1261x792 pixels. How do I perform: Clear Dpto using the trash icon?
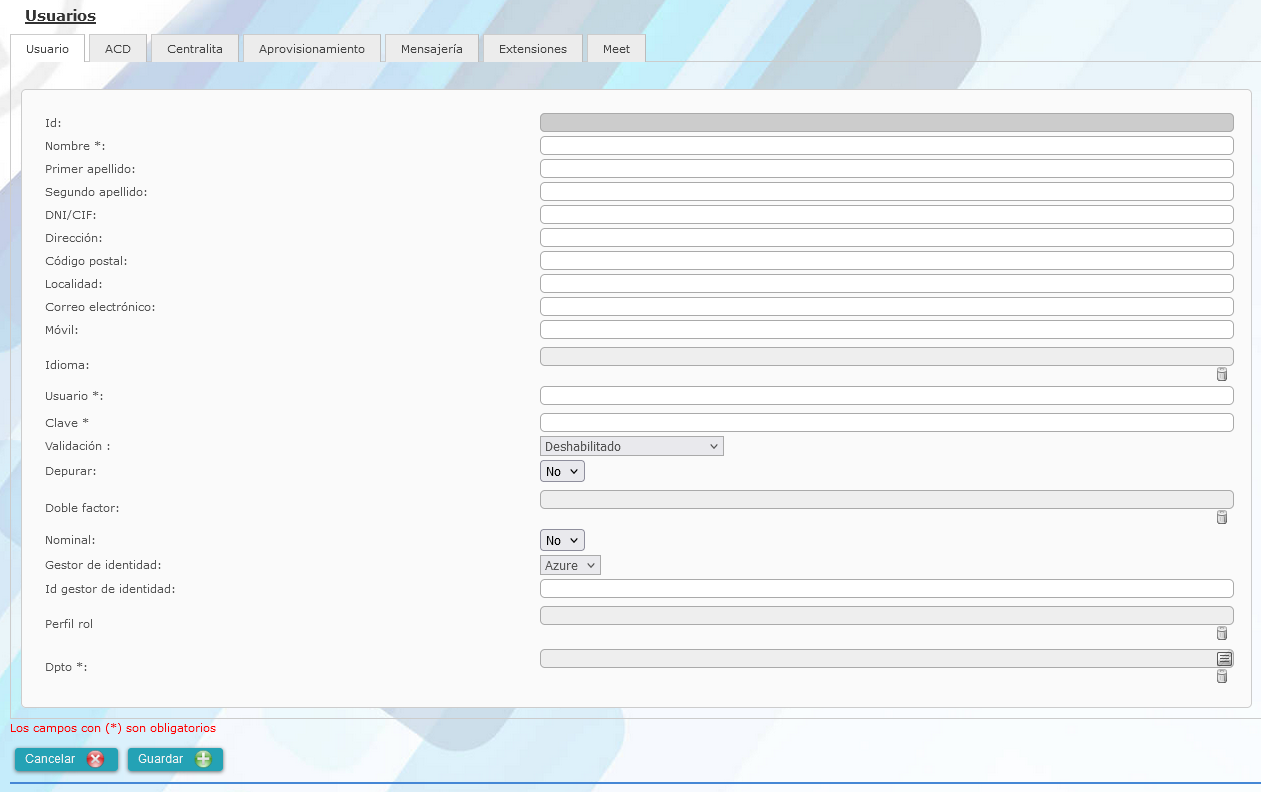click(x=1221, y=677)
